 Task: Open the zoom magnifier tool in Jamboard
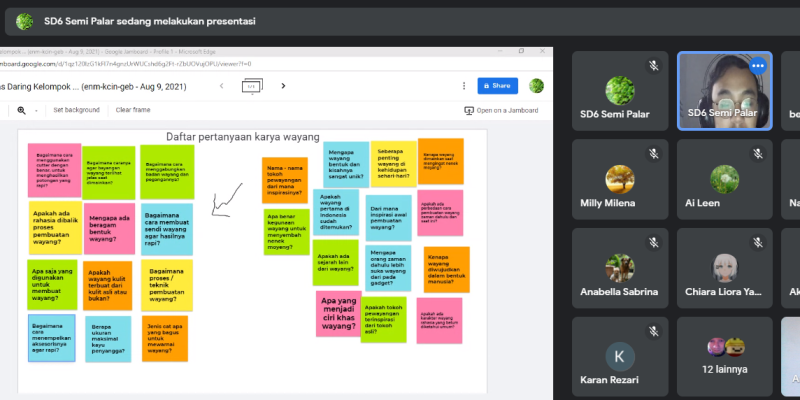point(21,110)
